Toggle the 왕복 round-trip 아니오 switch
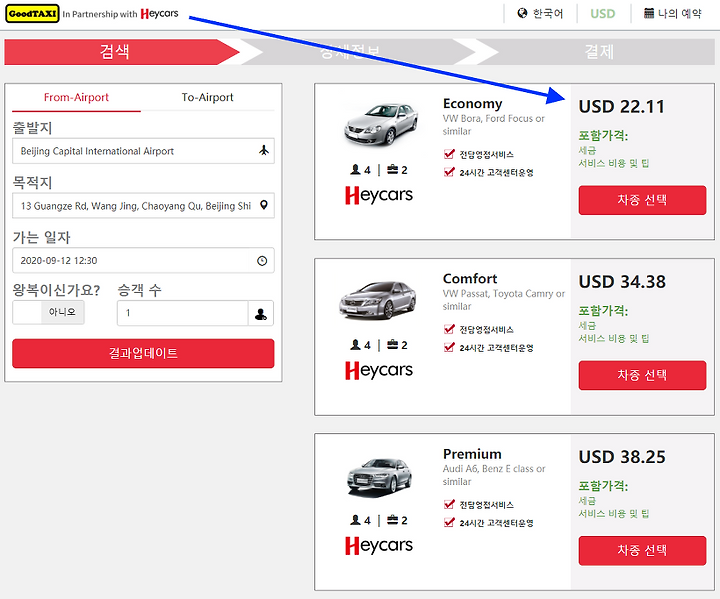The height and width of the screenshot is (599, 720). 48,312
